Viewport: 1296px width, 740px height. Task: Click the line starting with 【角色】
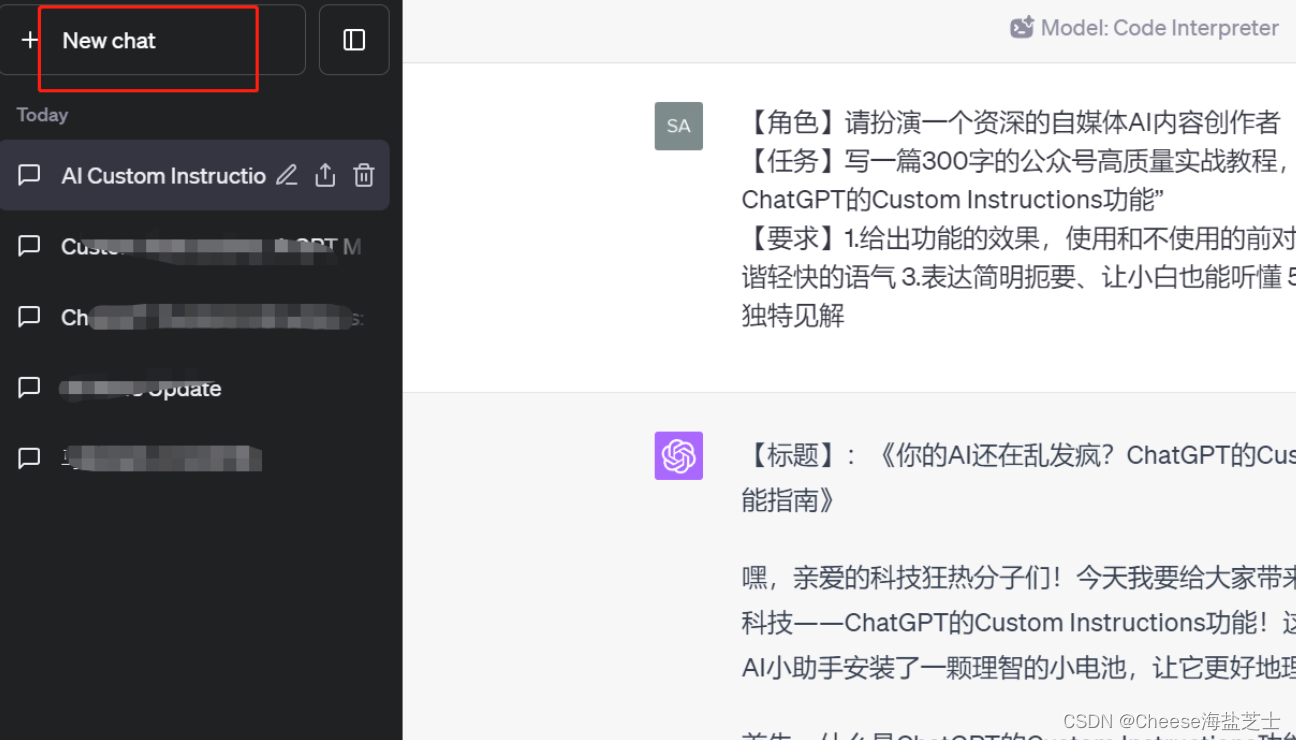pos(1011,122)
